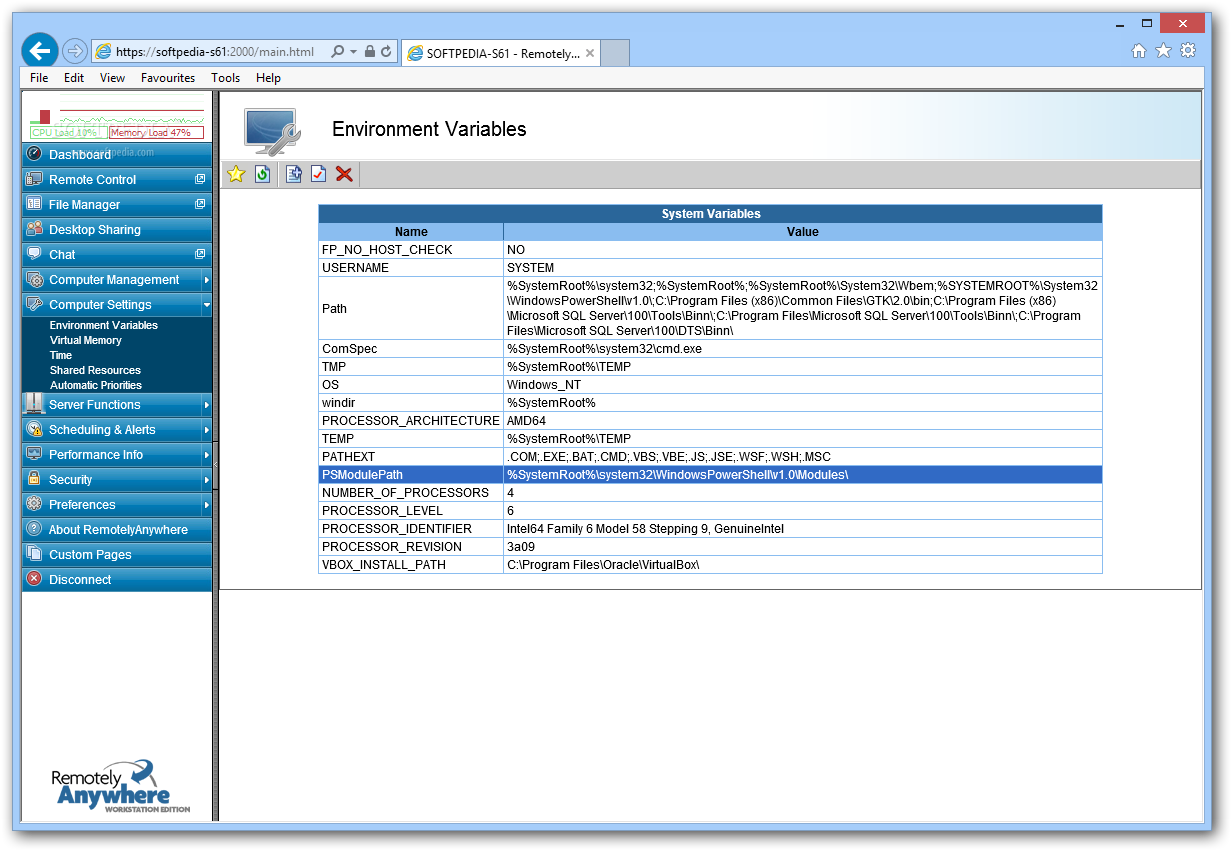Click the Computer Settings wrench icon
Screen dimensions: 1232x851
tap(34, 304)
